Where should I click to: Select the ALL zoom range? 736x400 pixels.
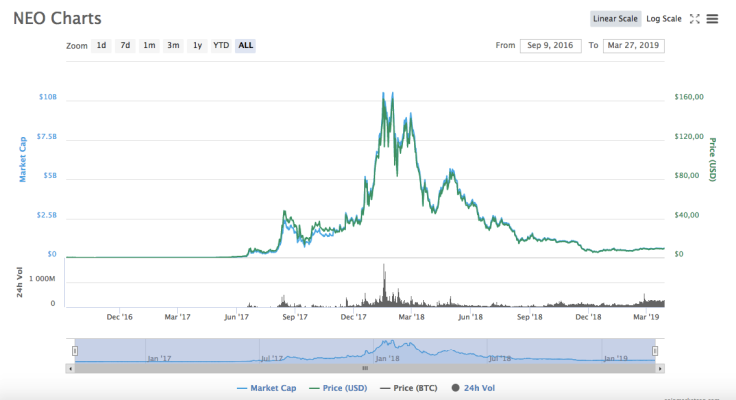point(245,46)
